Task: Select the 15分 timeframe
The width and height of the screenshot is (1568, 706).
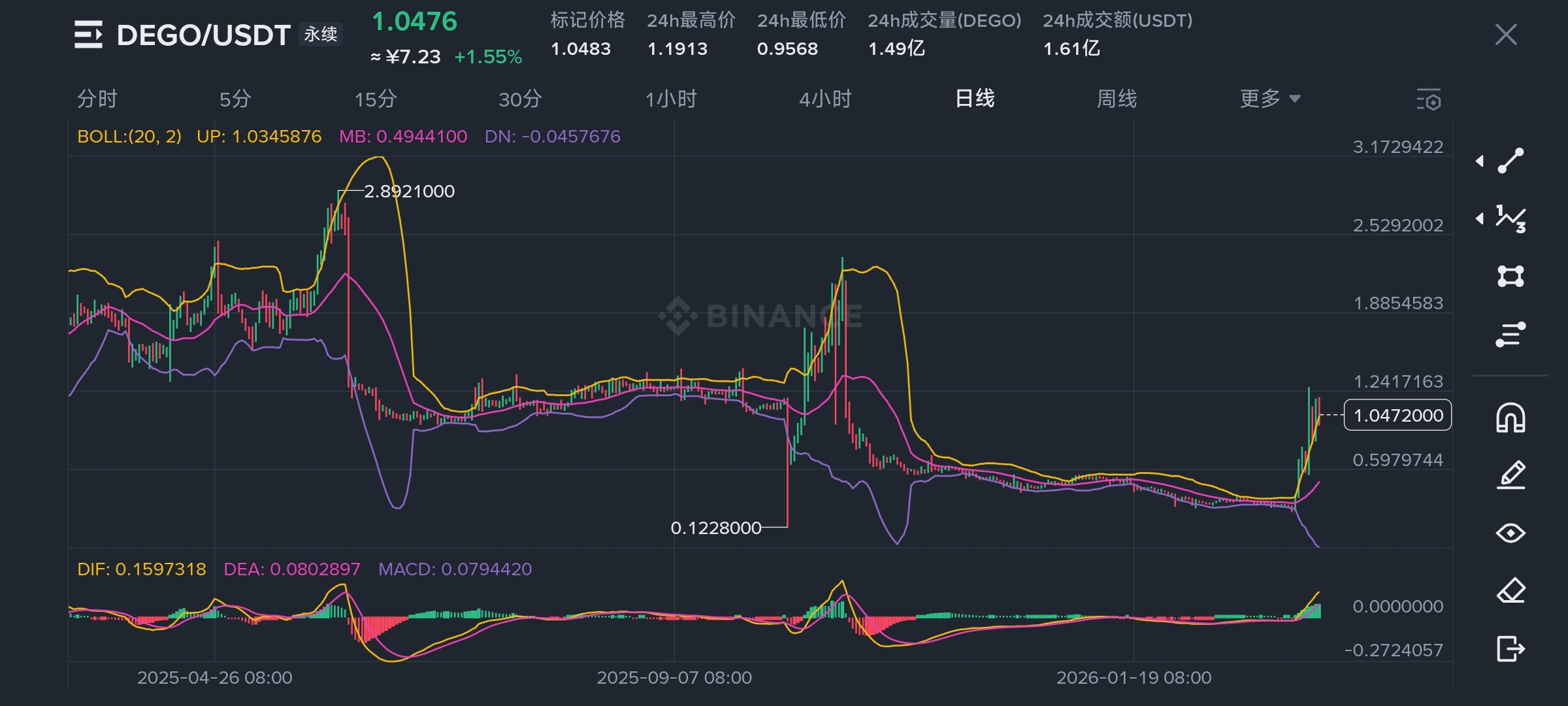Action: click(376, 99)
